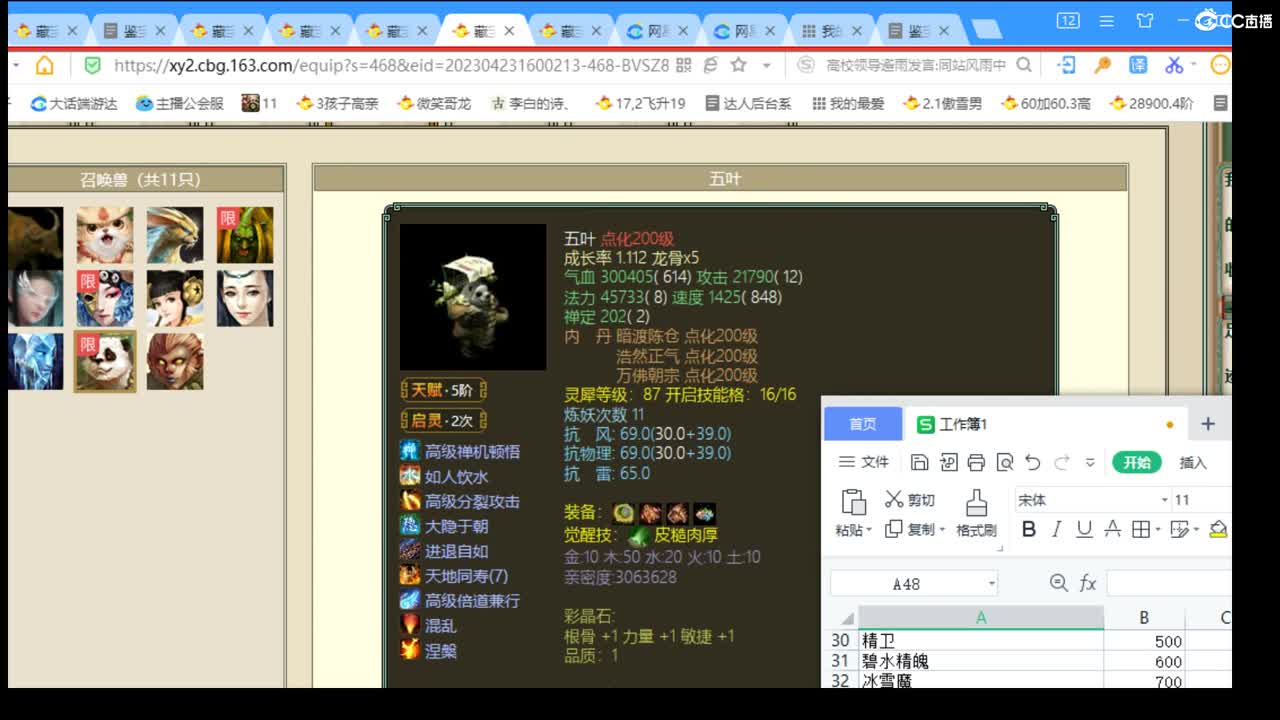Redo the action in WPS
1280x720 pixels.
point(1062,462)
